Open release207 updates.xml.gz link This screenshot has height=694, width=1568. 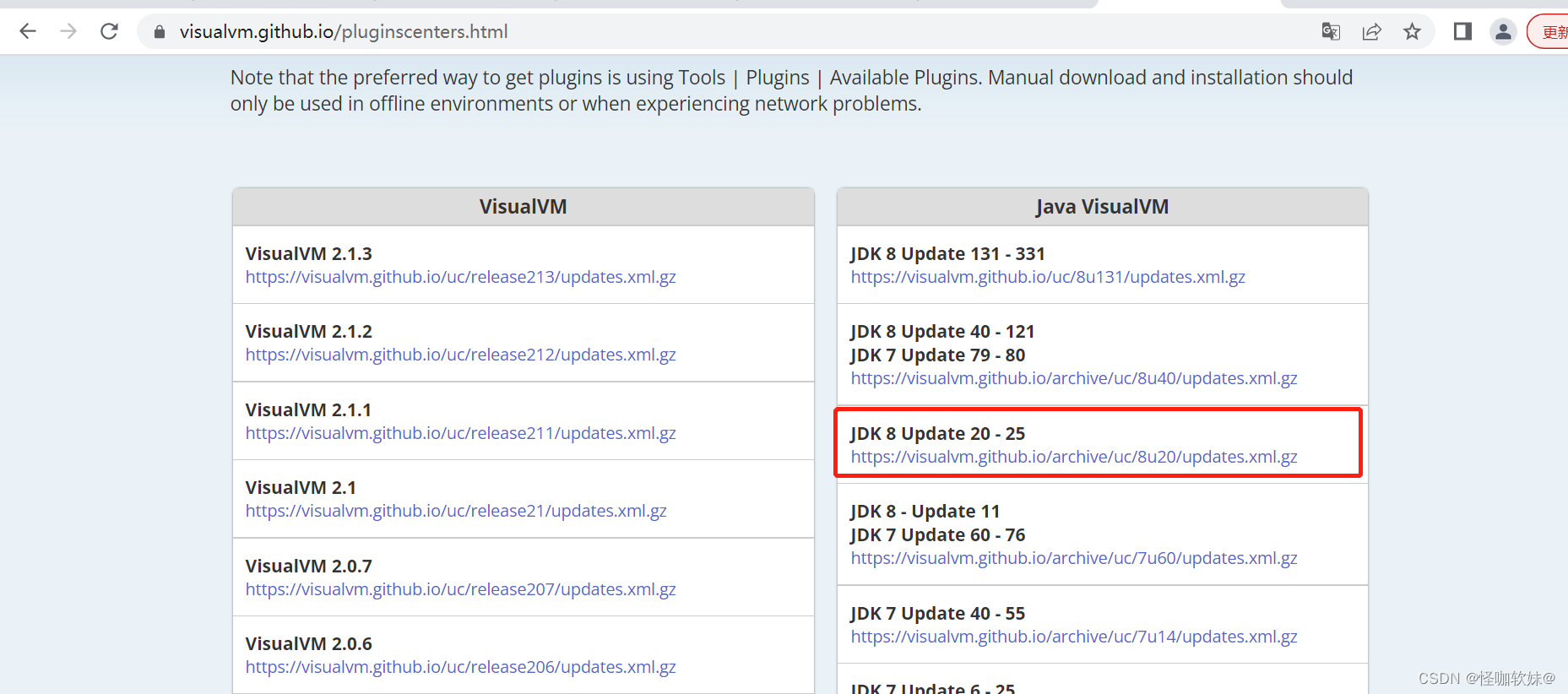460,589
